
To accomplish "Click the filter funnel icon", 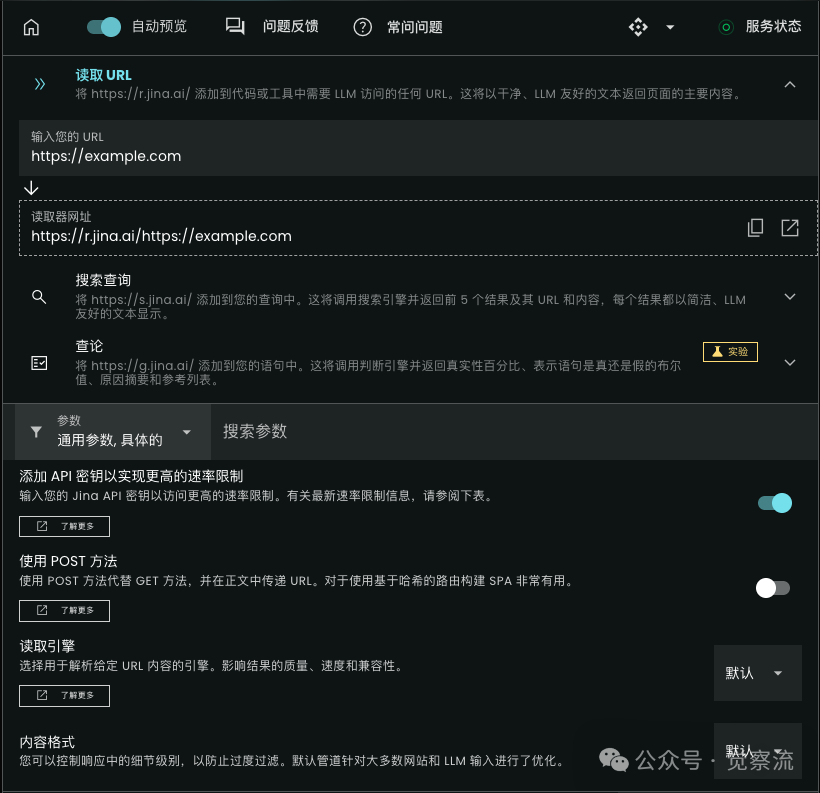I will point(36,432).
